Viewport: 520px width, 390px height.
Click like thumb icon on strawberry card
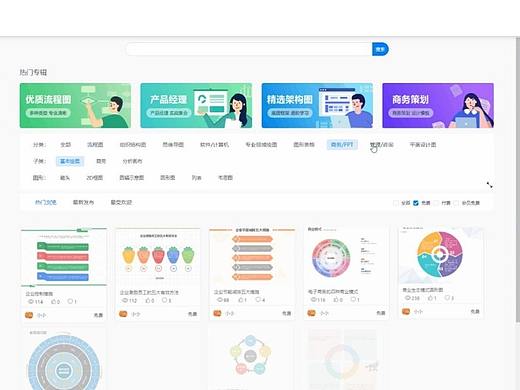(148, 300)
